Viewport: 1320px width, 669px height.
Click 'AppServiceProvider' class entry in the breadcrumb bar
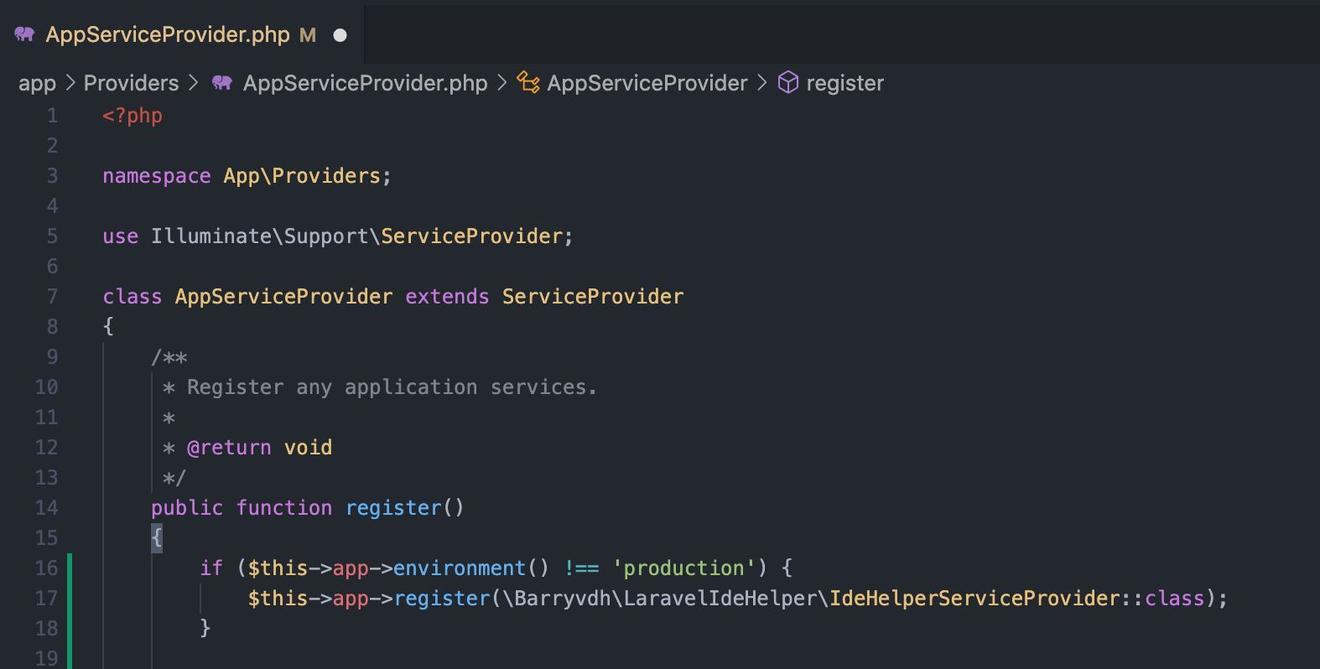[646, 82]
